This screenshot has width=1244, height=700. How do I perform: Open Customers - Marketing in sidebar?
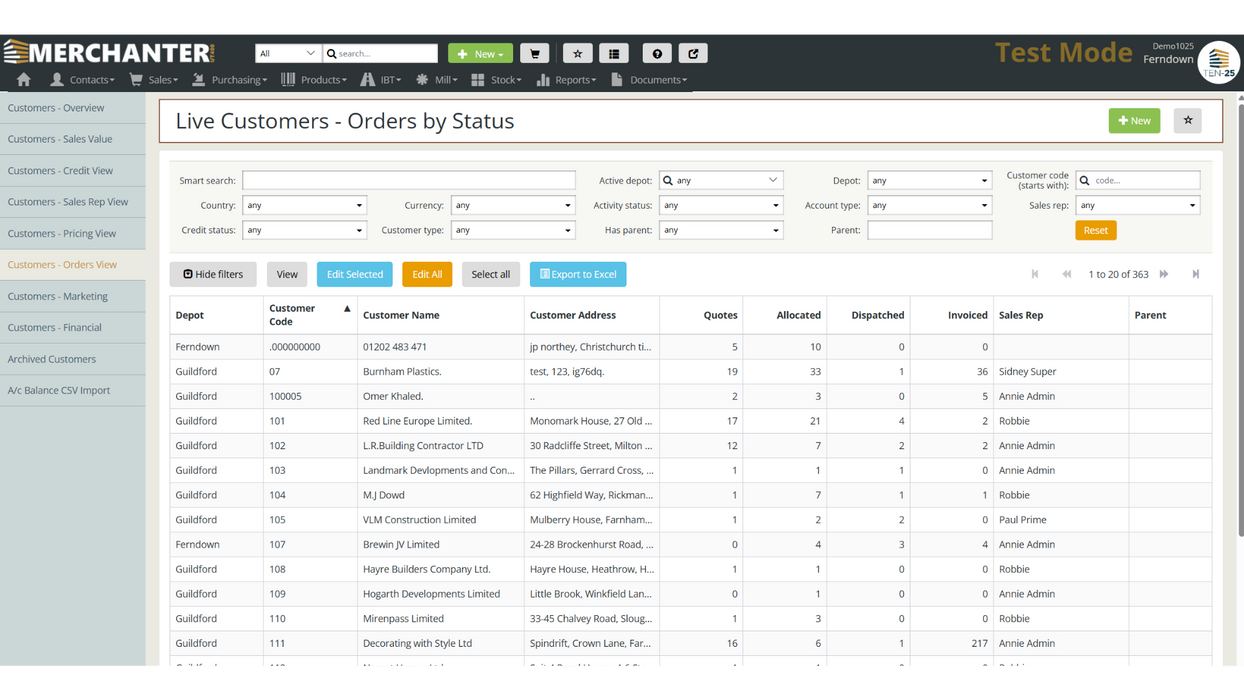point(72,296)
